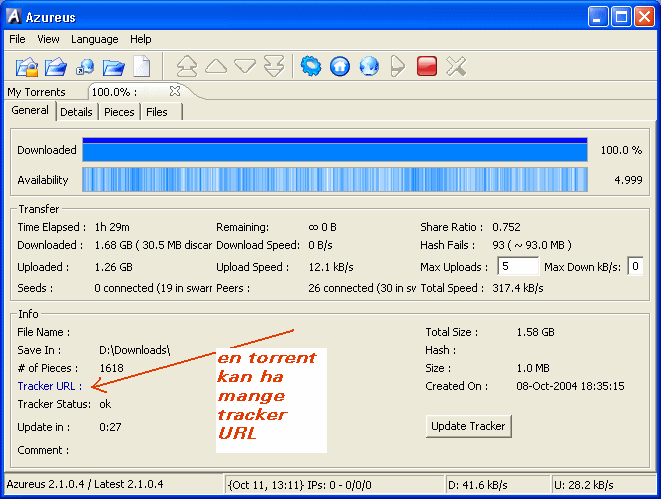Image resolution: width=661 pixels, height=499 pixels.
Task: Open the Language menu
Action: 94,39
